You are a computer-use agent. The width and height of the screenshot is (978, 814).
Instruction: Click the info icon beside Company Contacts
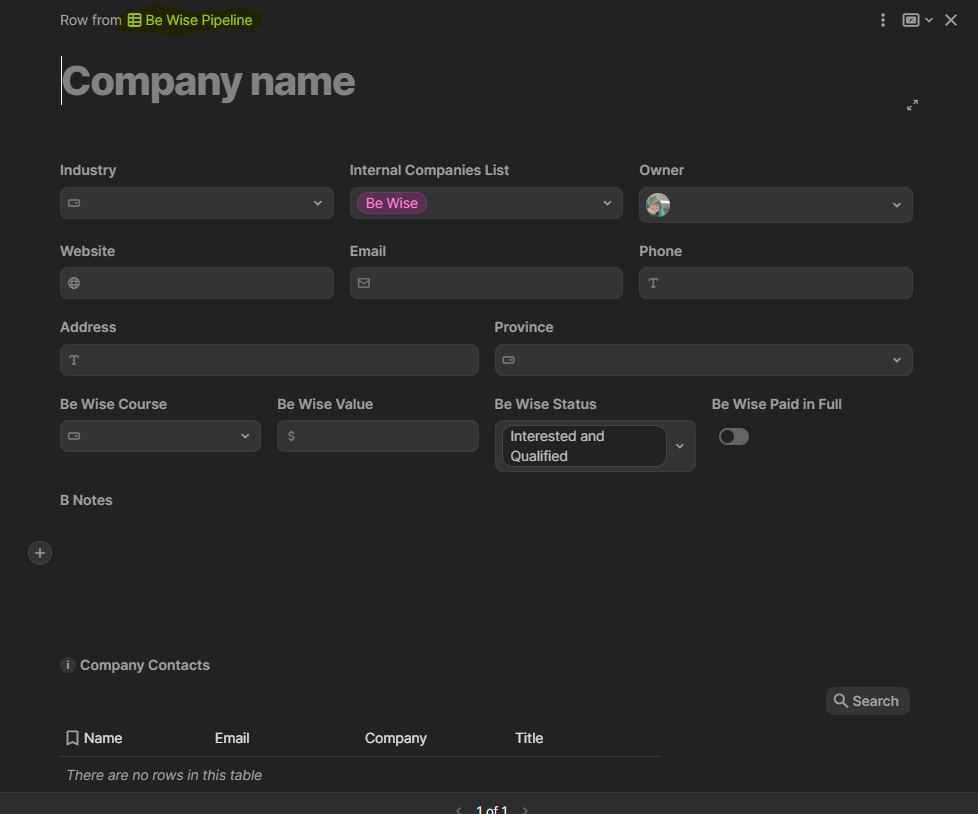[68, 665]
